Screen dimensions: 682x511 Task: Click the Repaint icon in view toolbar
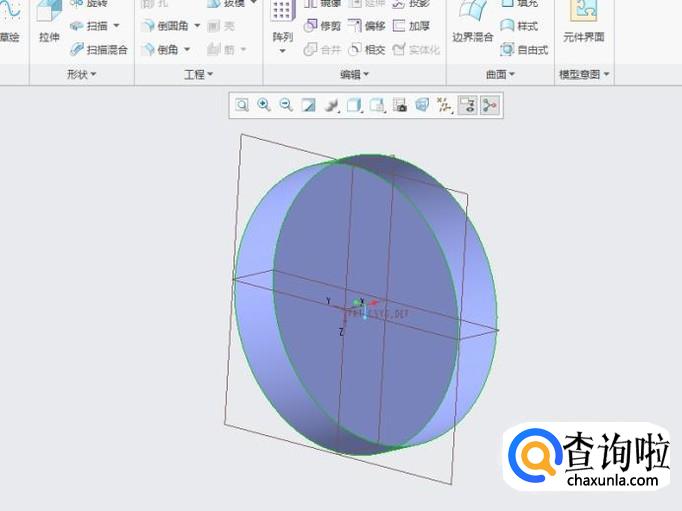[309, 105]
